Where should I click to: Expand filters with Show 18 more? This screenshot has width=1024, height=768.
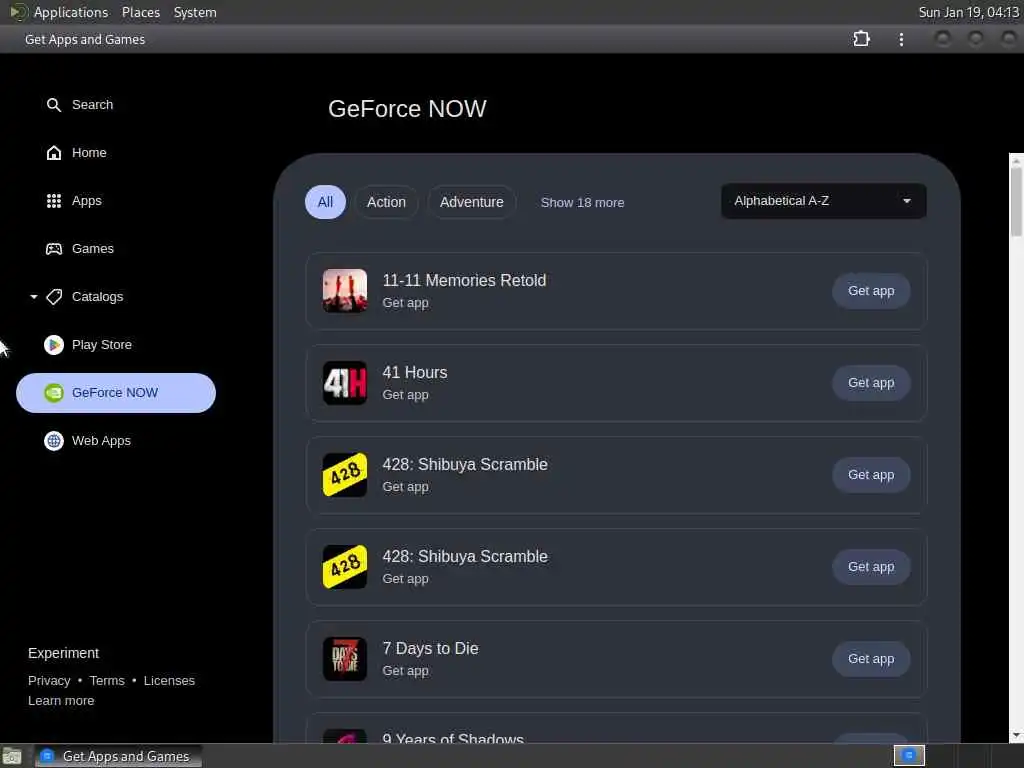pyautogui.click(x=582, y=202)
